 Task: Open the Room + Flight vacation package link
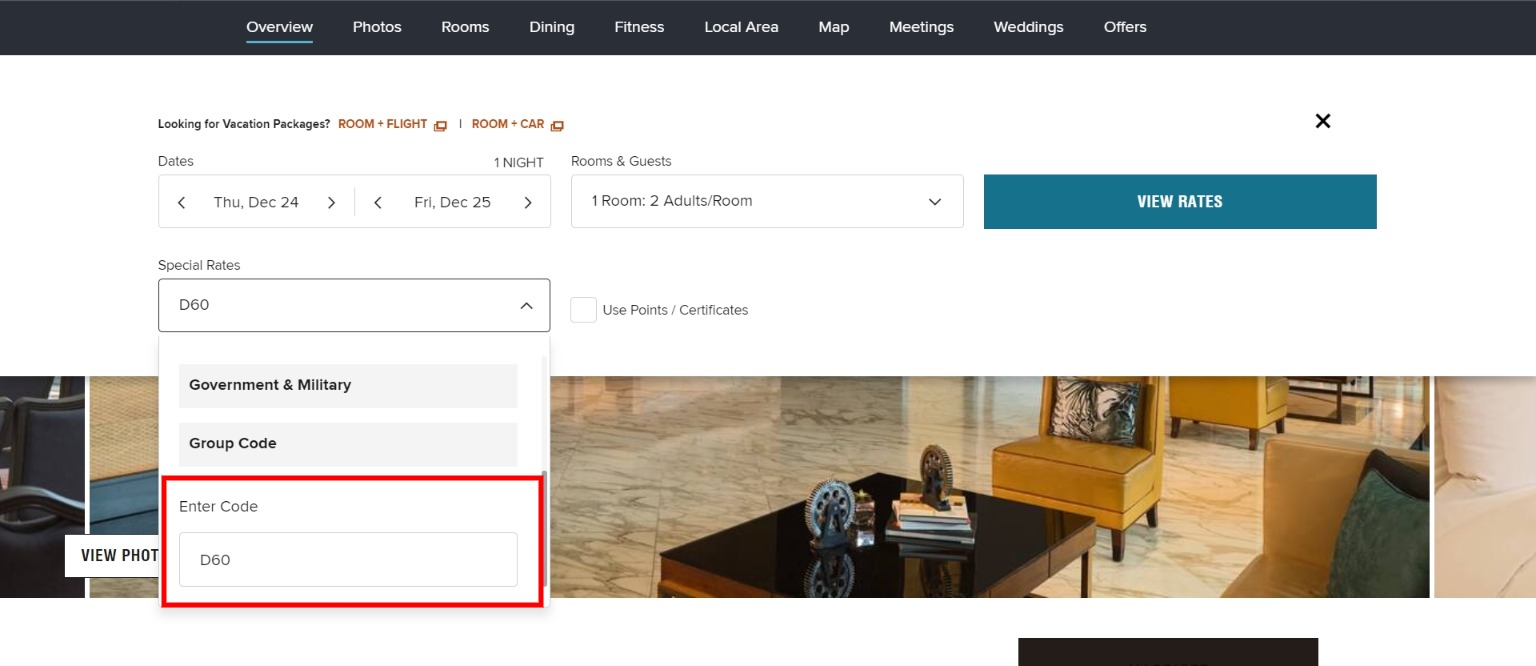[382, 124]
